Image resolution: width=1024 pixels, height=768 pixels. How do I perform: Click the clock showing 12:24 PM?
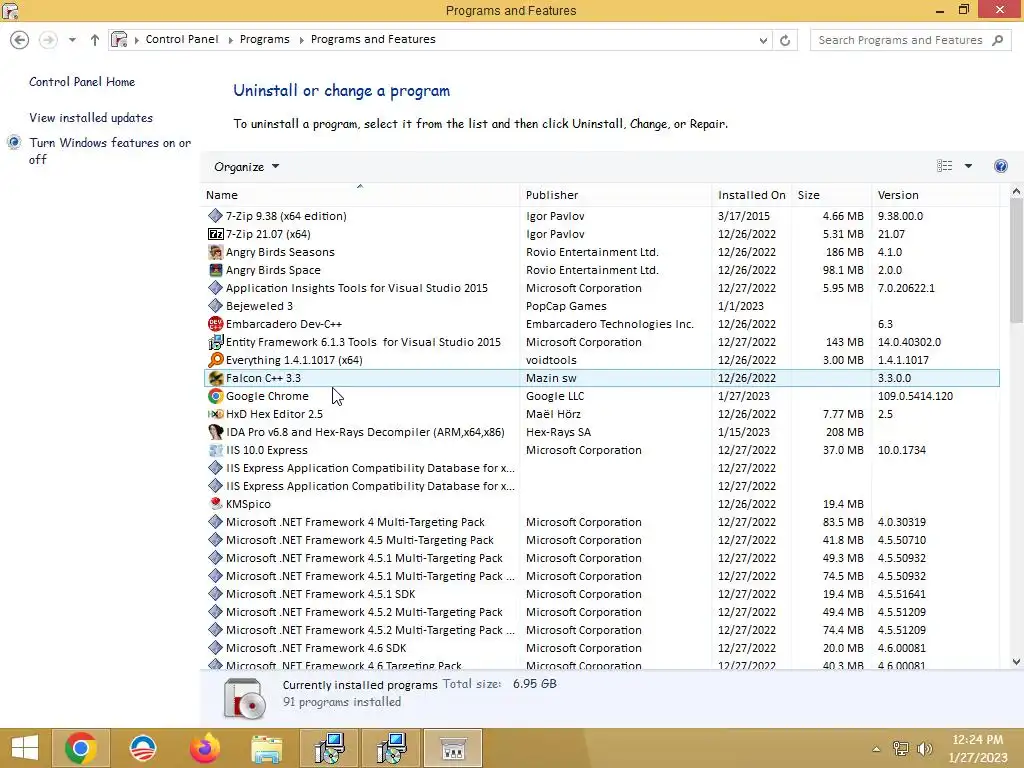(x=978, y=740)
